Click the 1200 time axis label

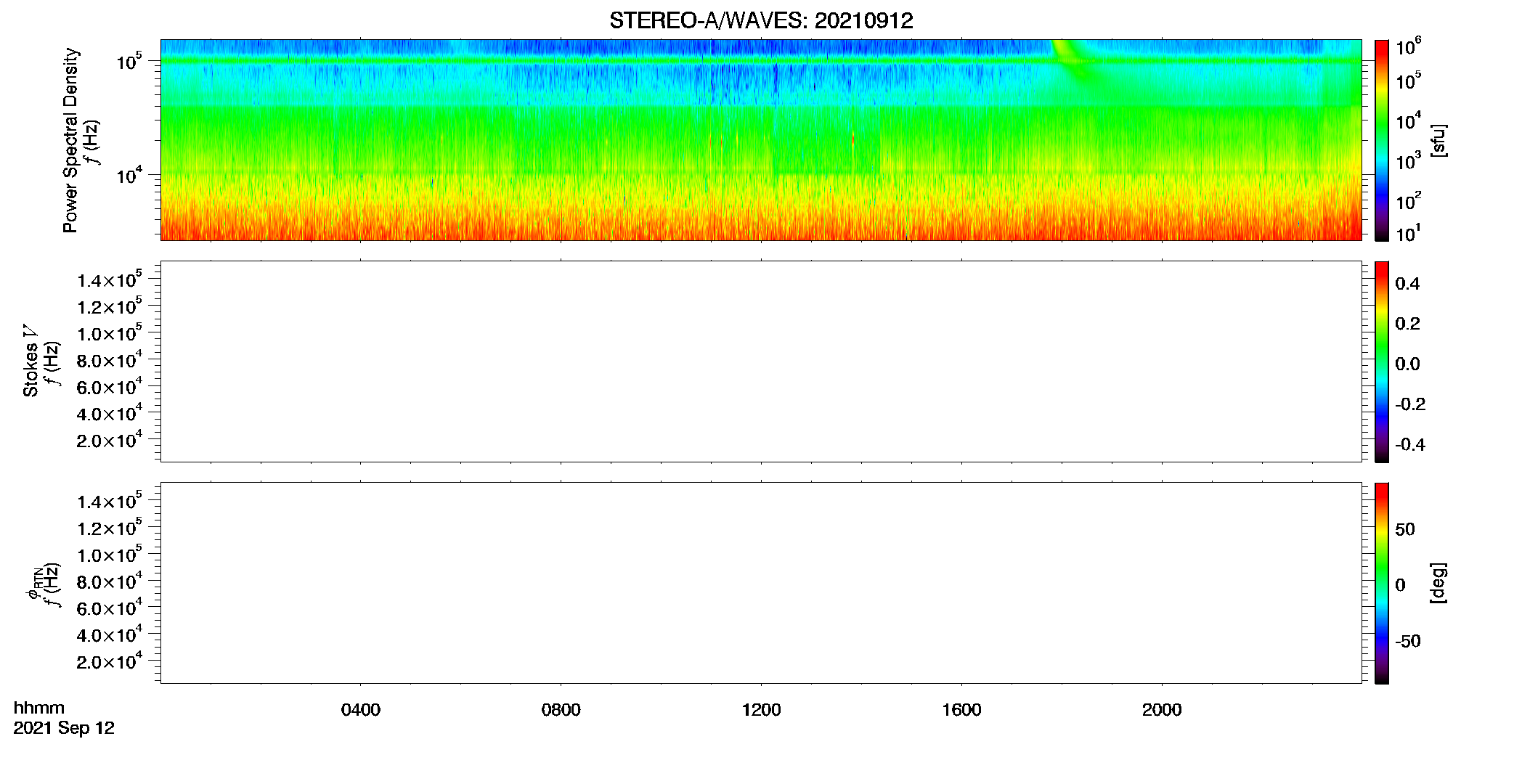pyautogui.click(x=761, y=710)
